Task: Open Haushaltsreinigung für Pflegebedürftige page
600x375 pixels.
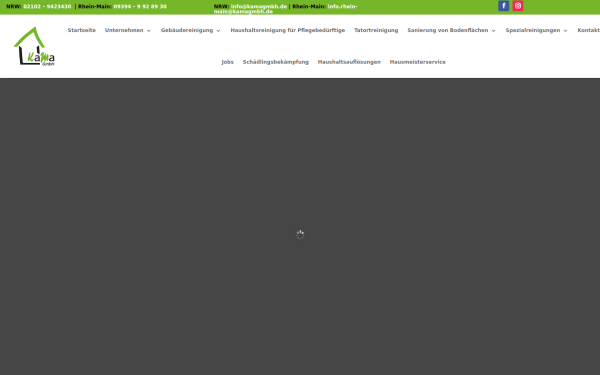Action: pos(287,30)
